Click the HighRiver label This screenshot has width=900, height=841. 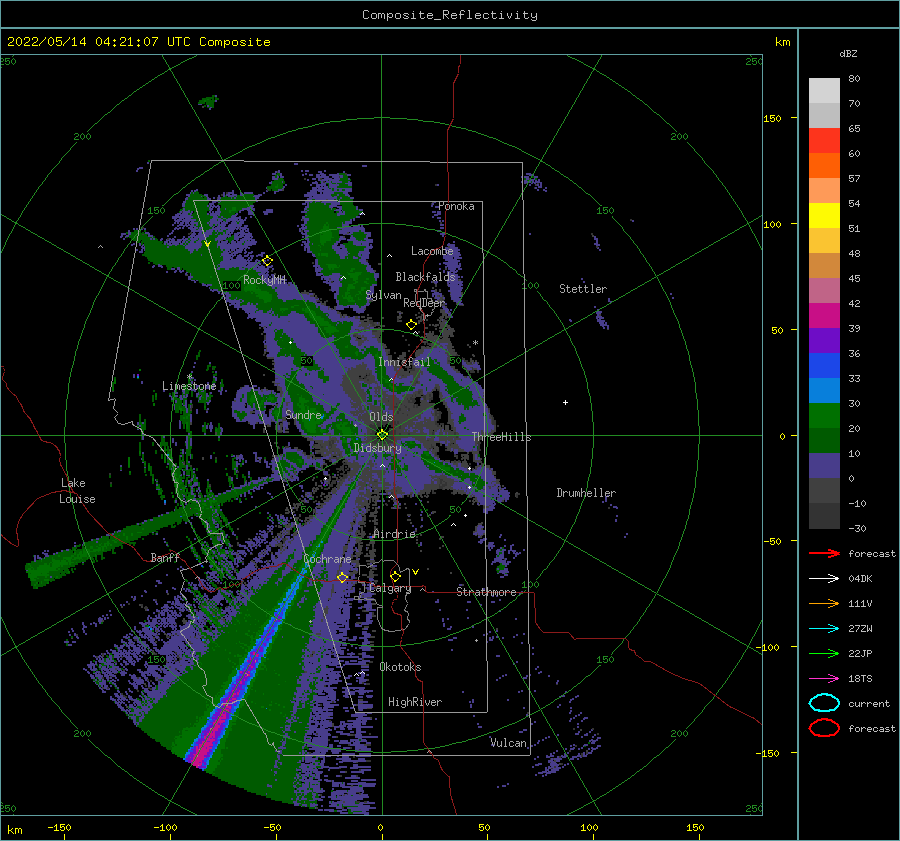415,702
